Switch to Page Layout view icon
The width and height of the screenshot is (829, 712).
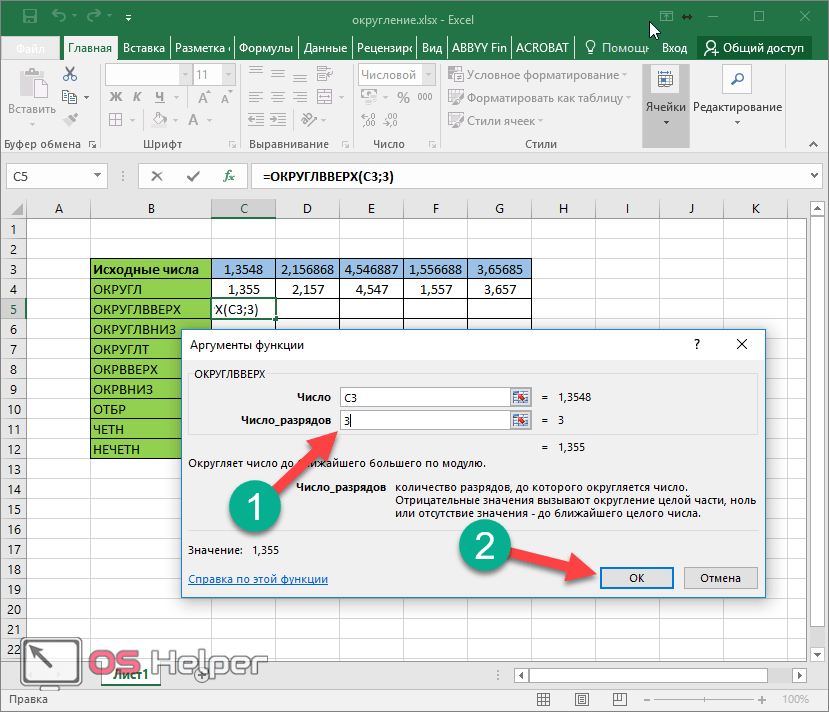pos(582,699)
